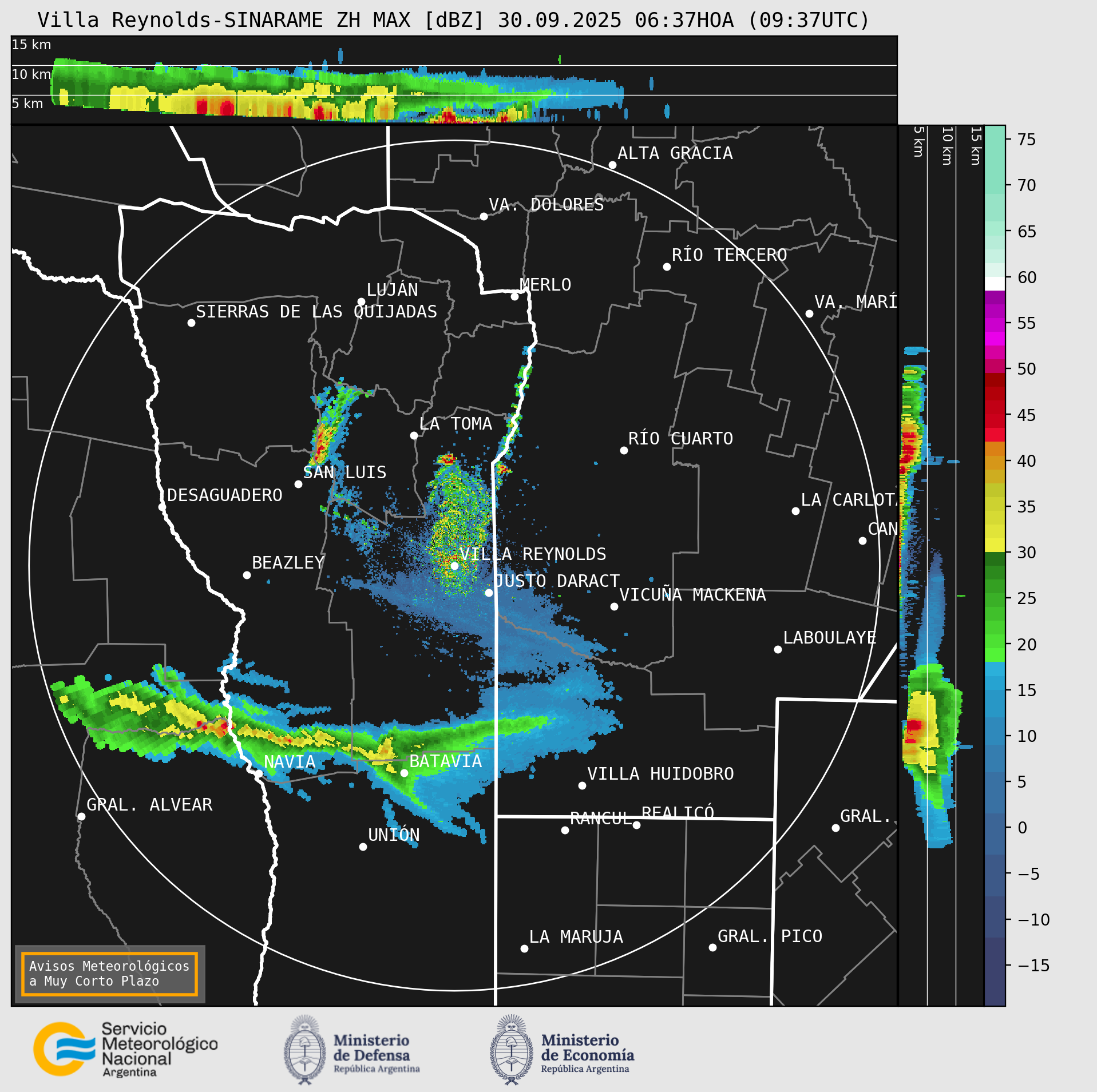The height and width of the screenshot is (1092, 1097).
Task: Click the GRAL. PICO city label
Action: (770, 936)
